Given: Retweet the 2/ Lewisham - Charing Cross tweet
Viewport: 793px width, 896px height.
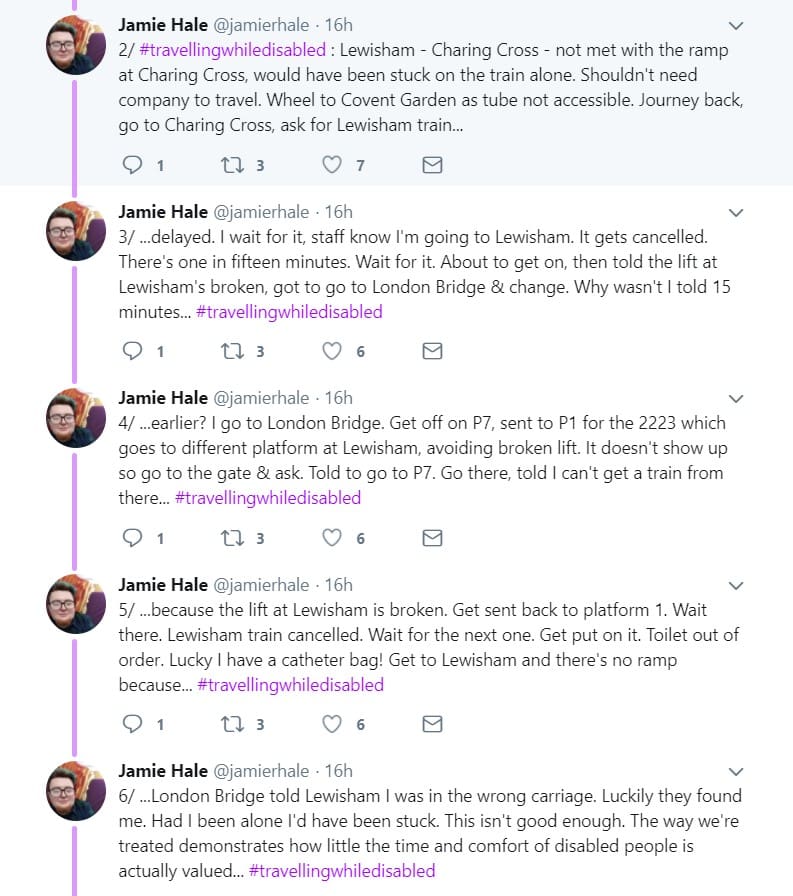Looking at the screenshot, I should [x=233, y=165].
